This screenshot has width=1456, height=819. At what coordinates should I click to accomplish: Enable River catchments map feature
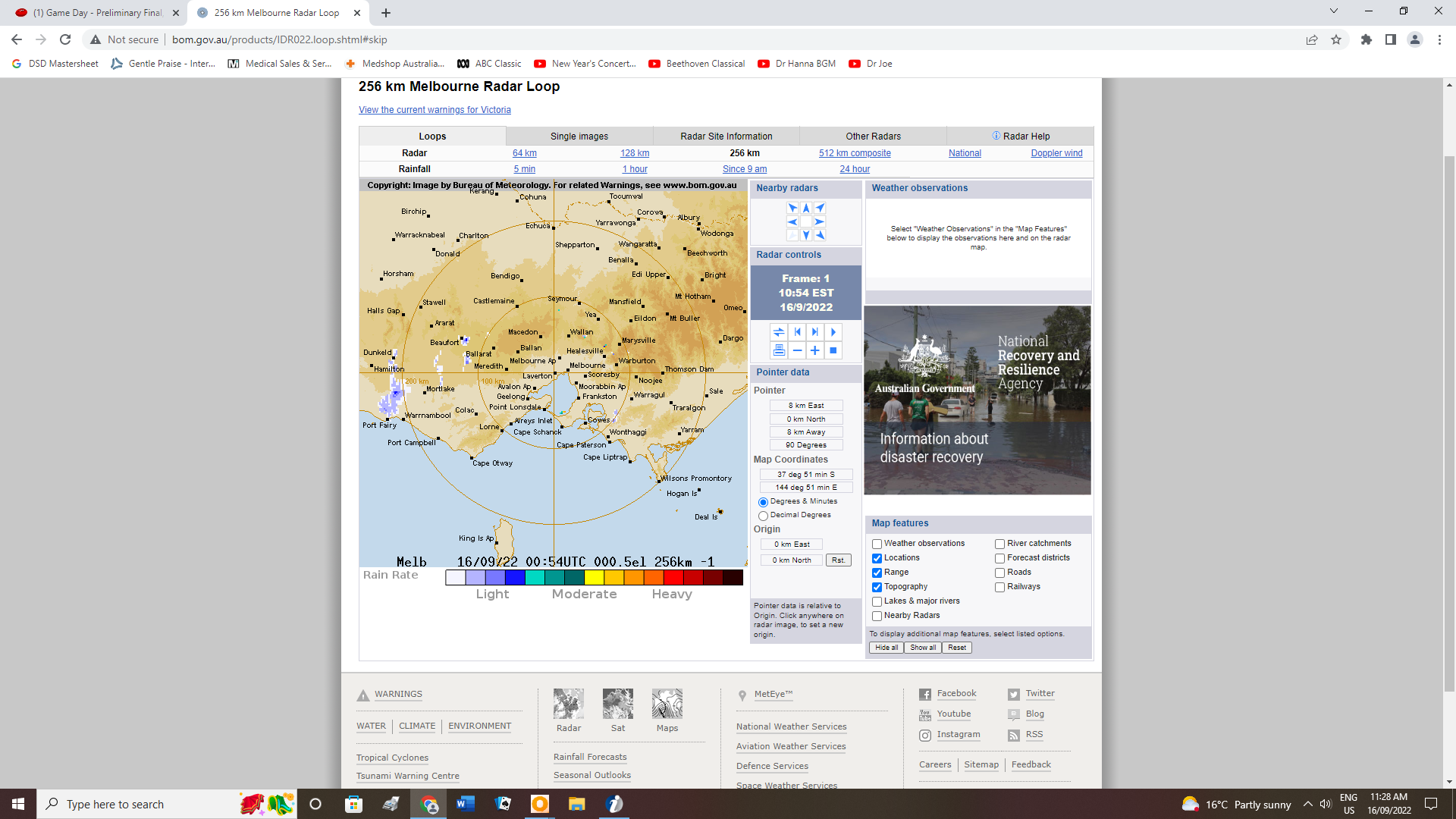[999, 544]
